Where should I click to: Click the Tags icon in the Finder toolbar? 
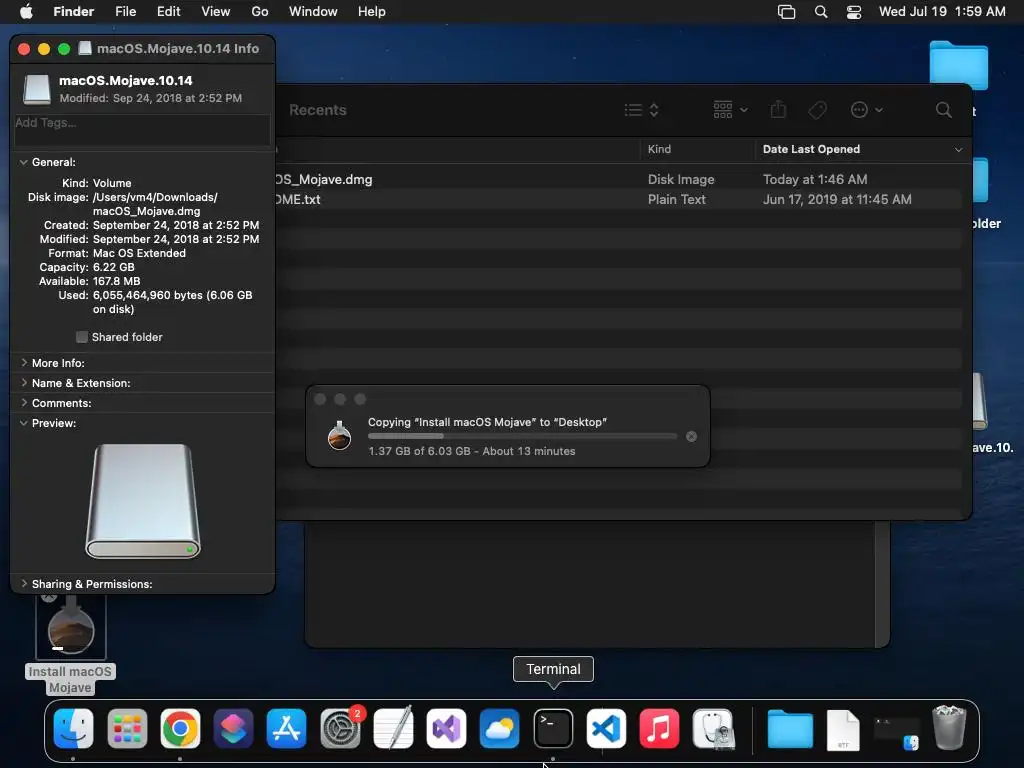click(817, 110)
